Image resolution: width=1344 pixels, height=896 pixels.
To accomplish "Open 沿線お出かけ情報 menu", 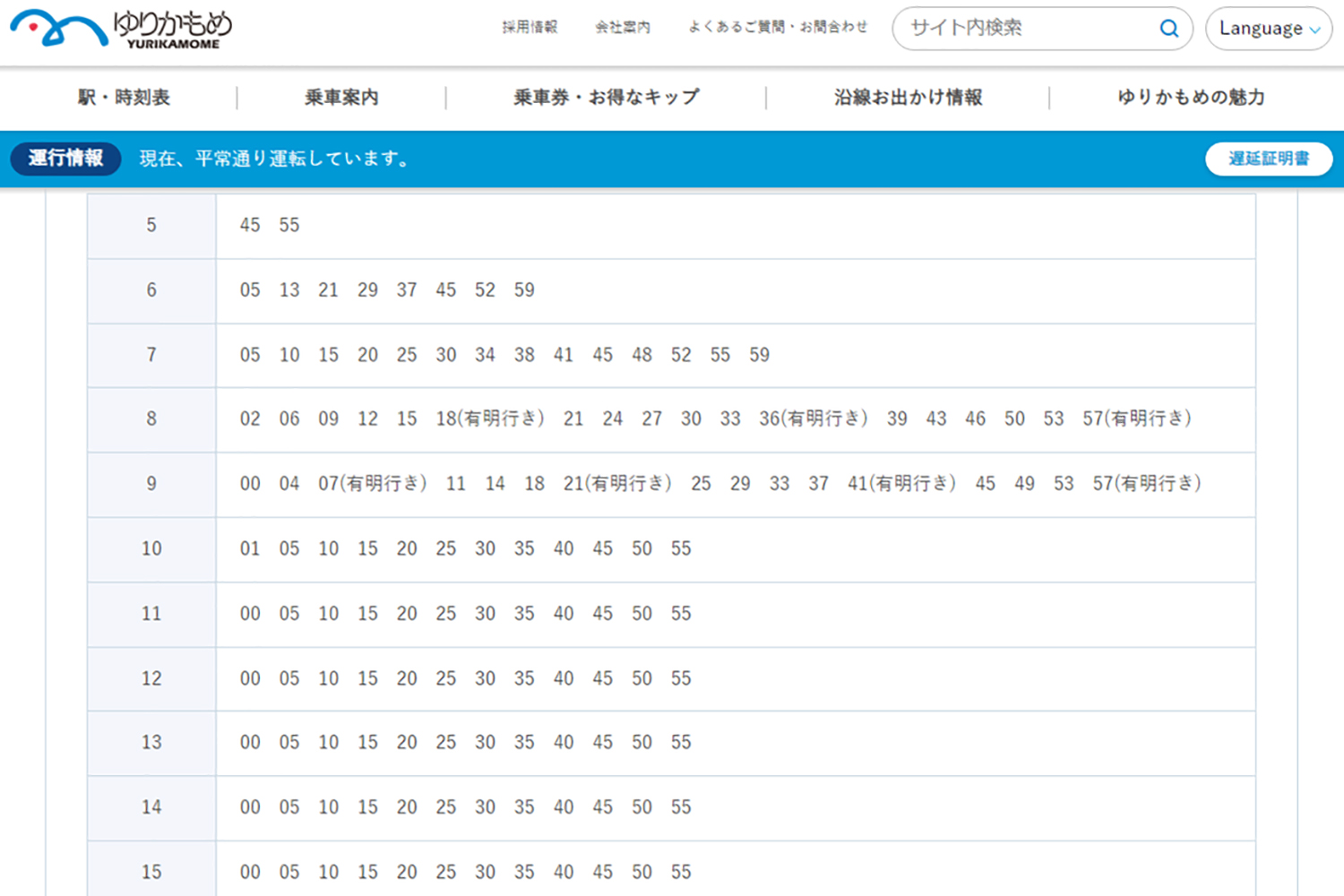I will (908, 98).
